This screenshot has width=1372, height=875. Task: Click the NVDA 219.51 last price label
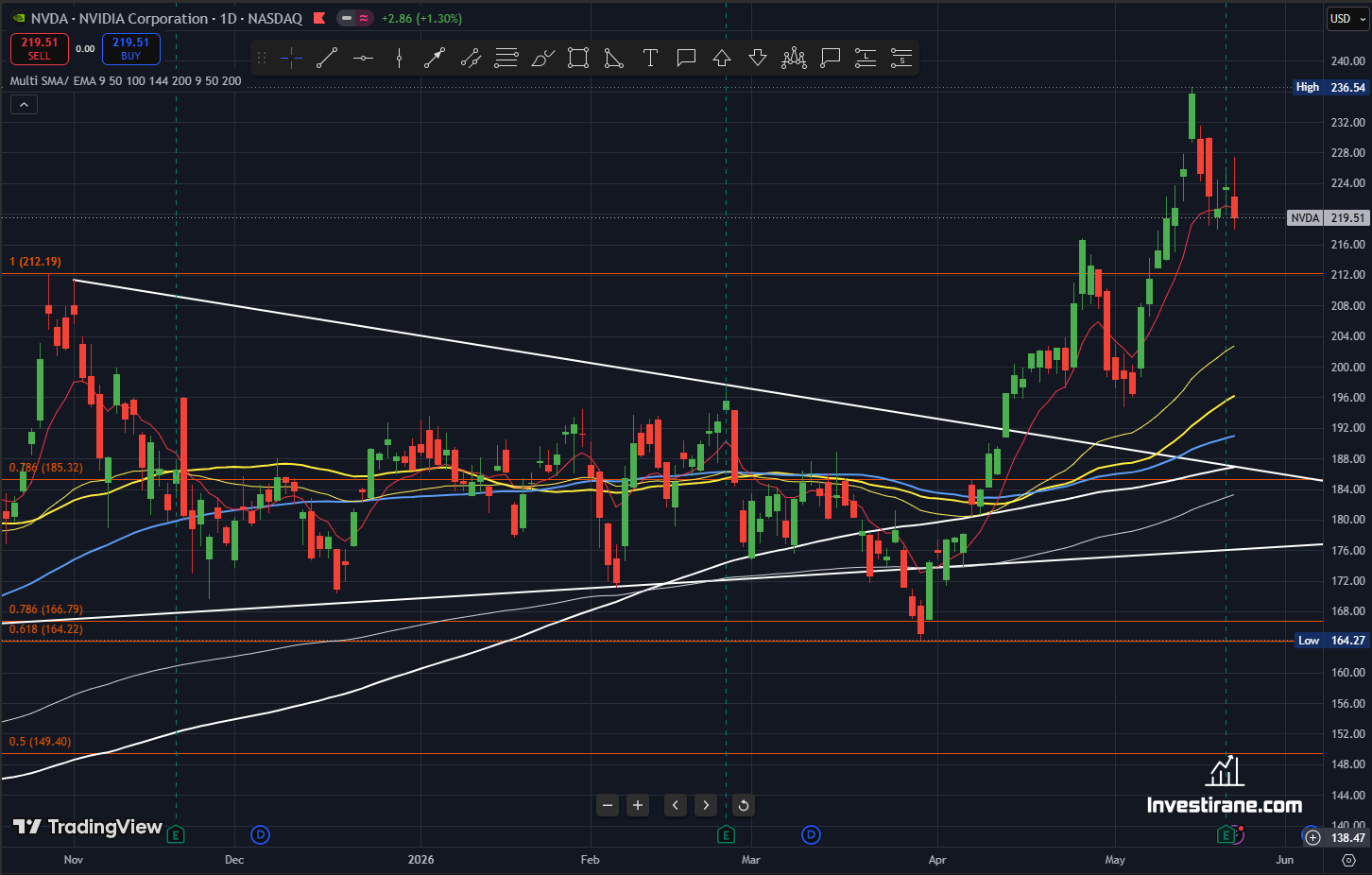[1328, 217]
